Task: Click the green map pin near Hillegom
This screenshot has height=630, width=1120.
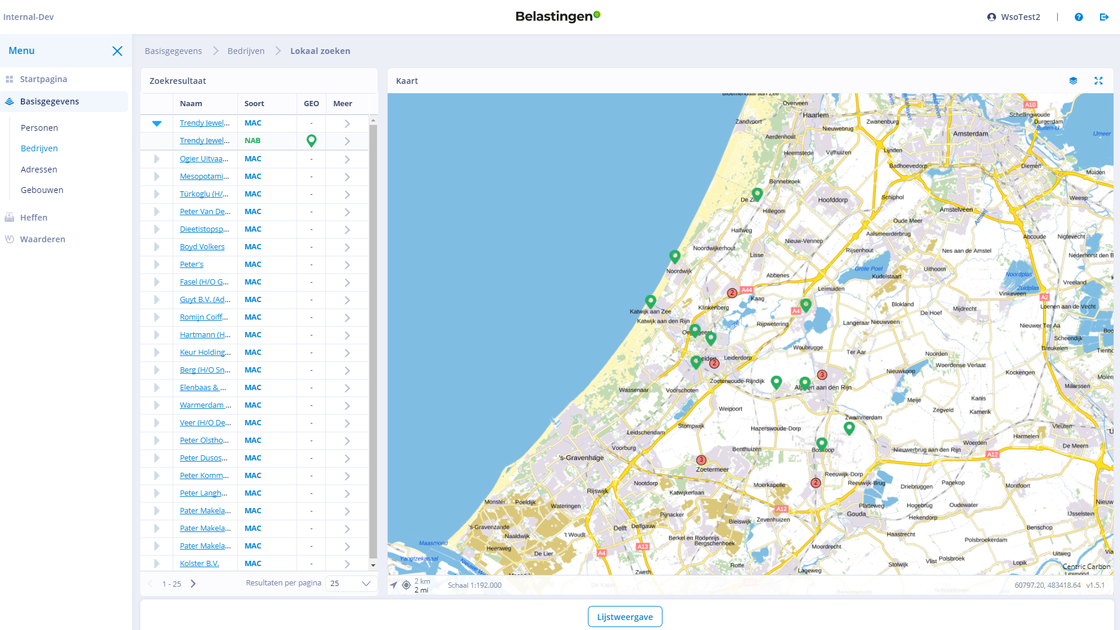Action: (757, 194)
